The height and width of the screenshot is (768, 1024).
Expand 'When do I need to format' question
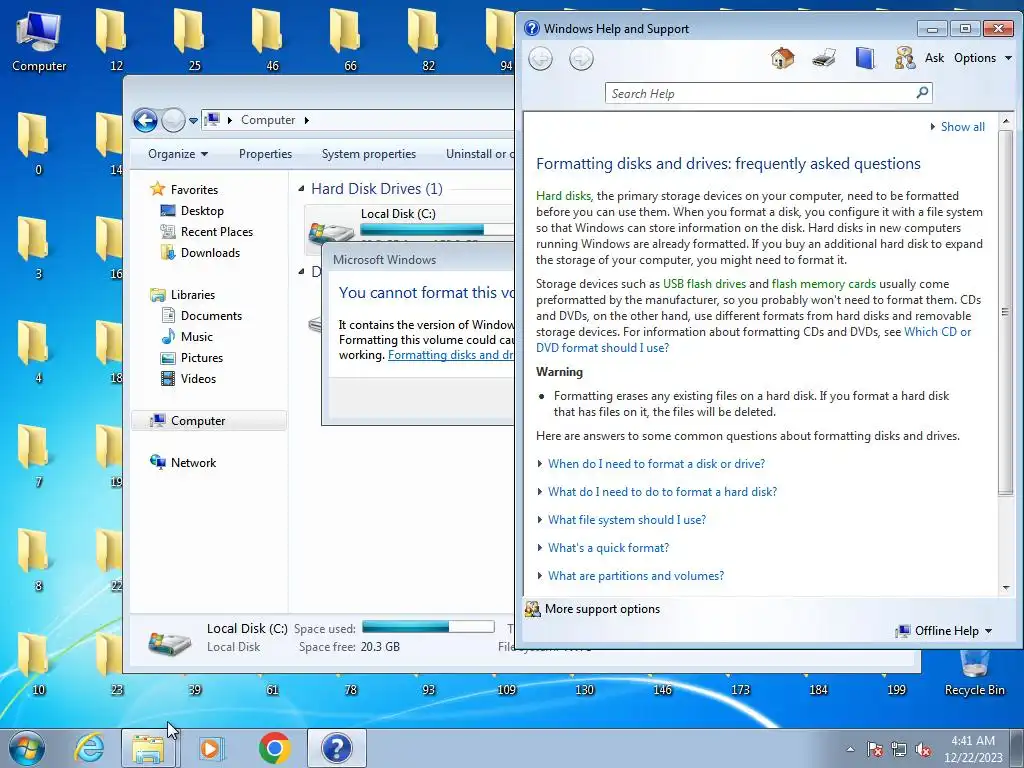click(x=656, y=464)
